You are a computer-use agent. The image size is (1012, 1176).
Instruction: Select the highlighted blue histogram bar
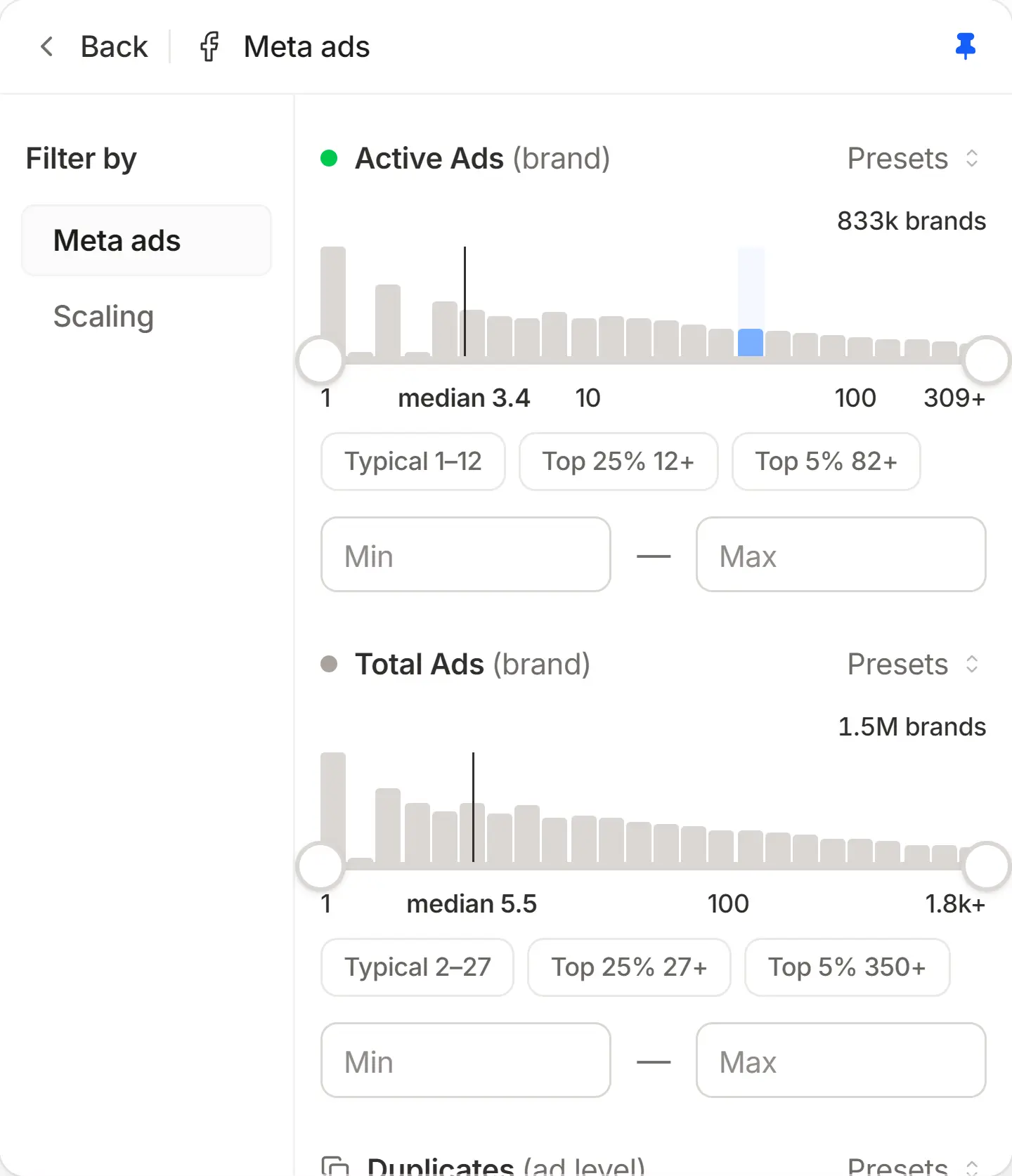tap(751, 342)
